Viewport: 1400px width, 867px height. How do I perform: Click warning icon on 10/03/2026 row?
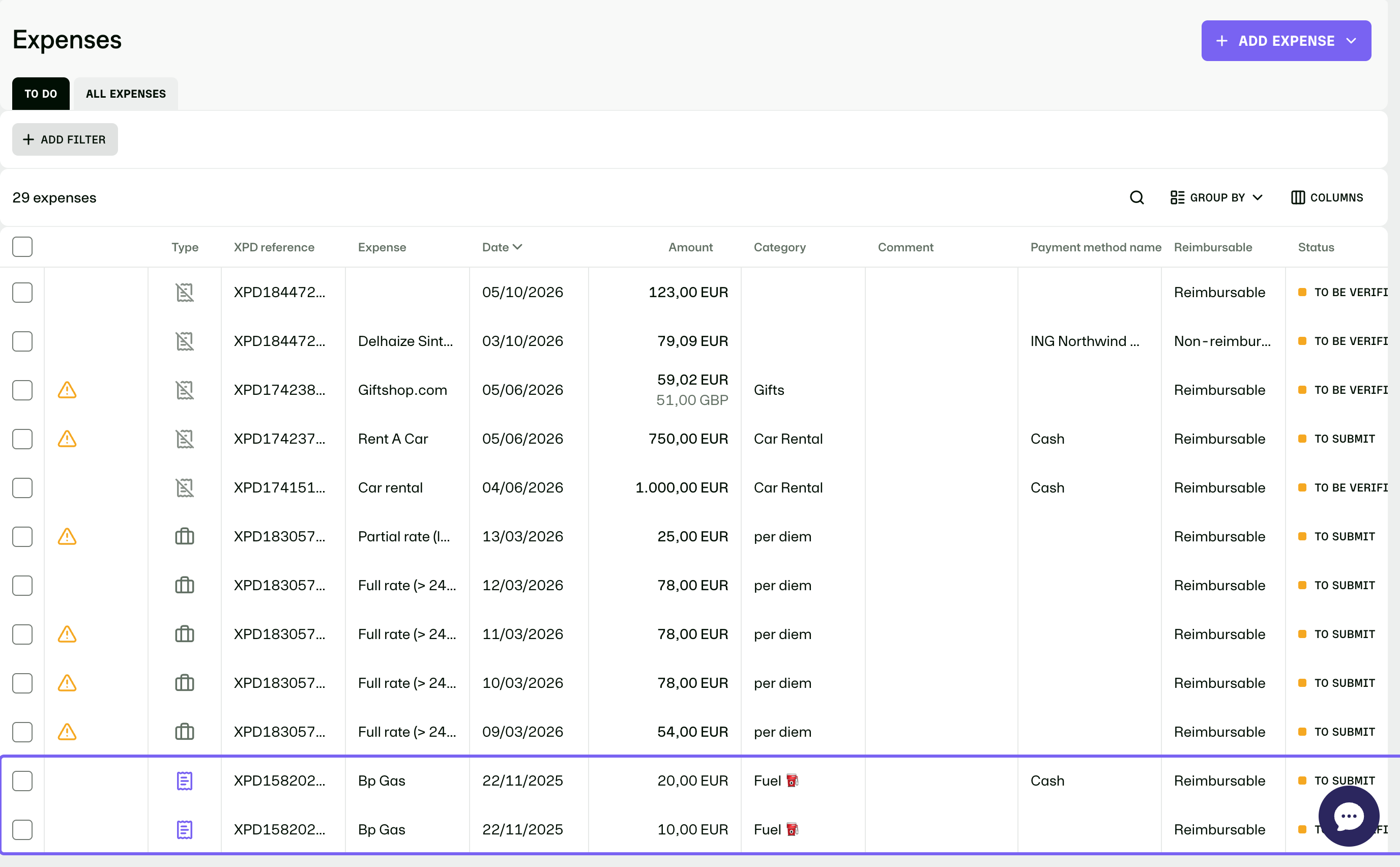click(x=67, y=683)
